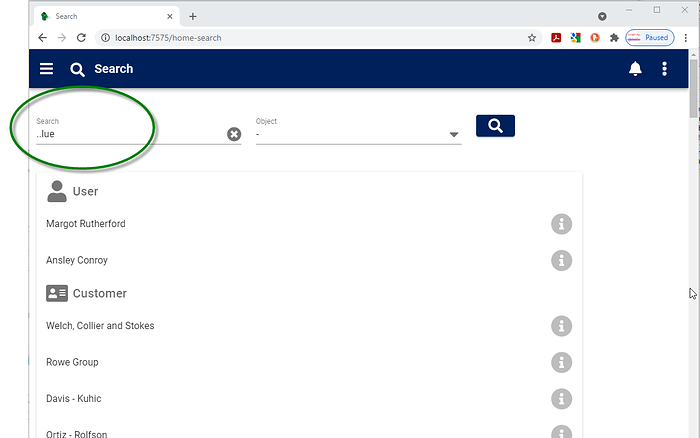The width and height of the screenshot is (700, 438).
Task: Click the Customer section card icon
Action: tap(57, 293)
